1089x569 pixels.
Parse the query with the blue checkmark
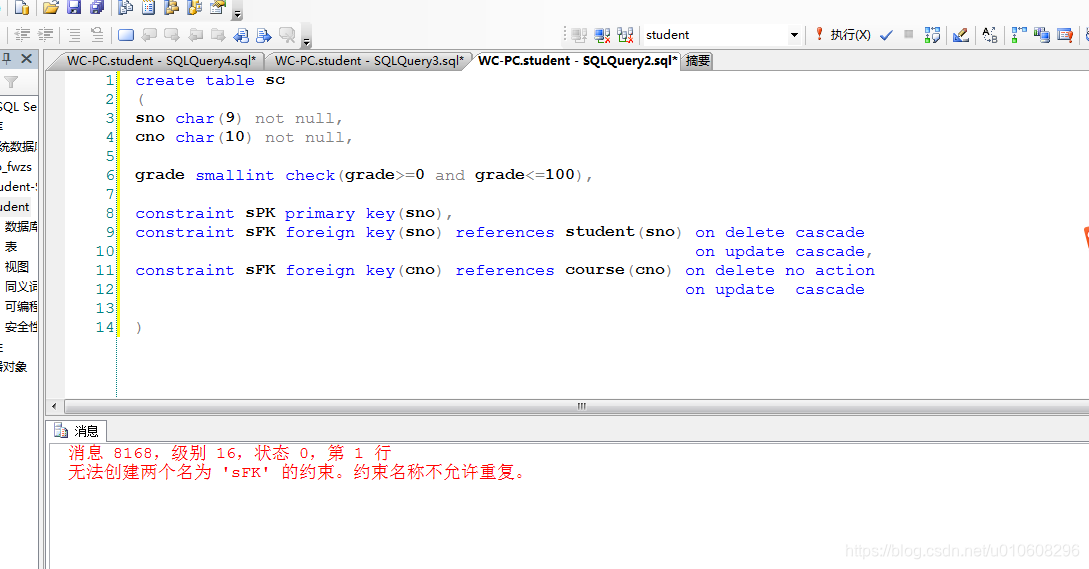pyautogui.click(x=886, y=35)
